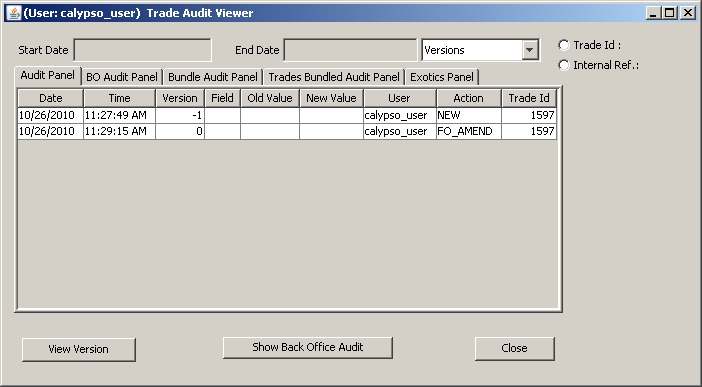
Task: Open the BO Audit Panel tab
Action: pyautogui.click(x=122, y=77)
